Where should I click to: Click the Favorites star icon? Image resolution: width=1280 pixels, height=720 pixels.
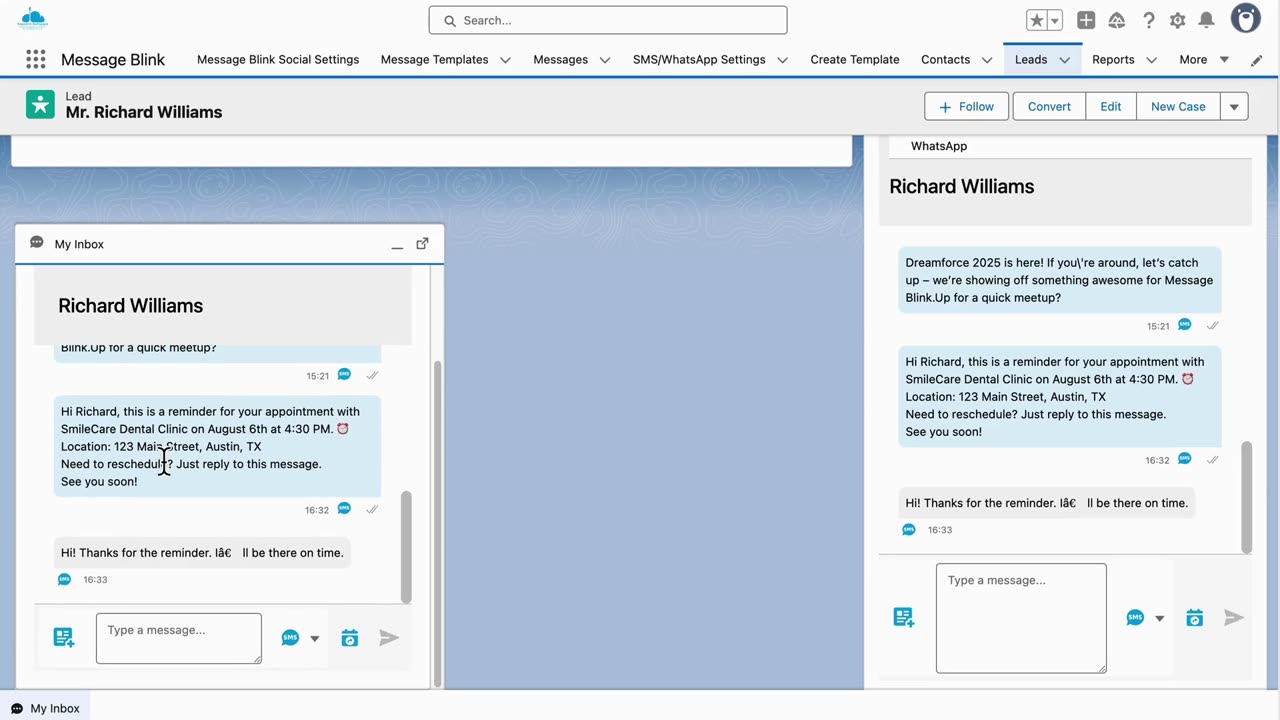[1037, 20]
